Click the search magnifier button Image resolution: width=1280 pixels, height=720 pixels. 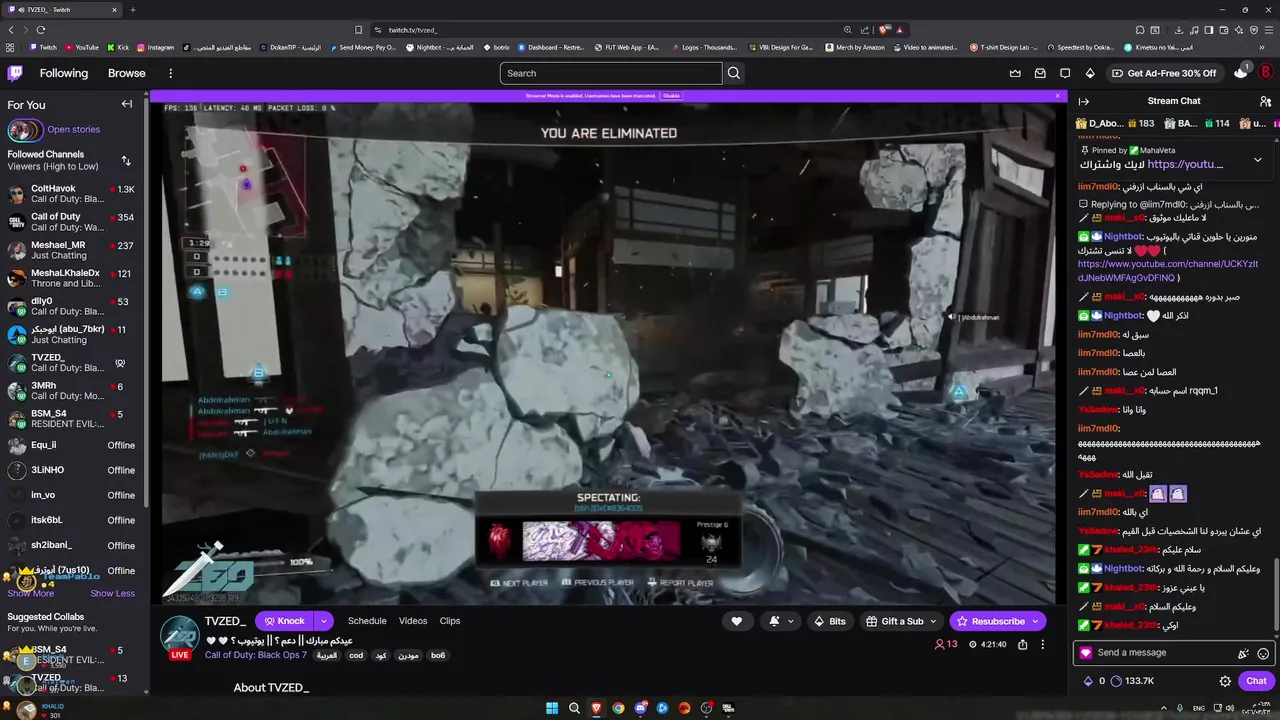(734, 73)
